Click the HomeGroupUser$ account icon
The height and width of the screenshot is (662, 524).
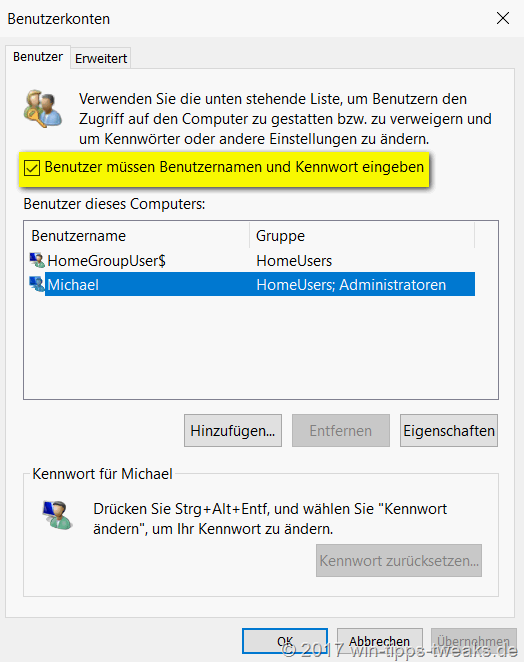(37, 260)
